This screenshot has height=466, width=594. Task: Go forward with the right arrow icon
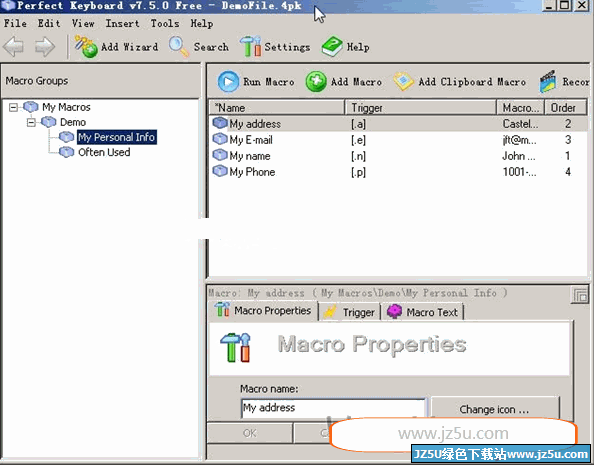45,47
